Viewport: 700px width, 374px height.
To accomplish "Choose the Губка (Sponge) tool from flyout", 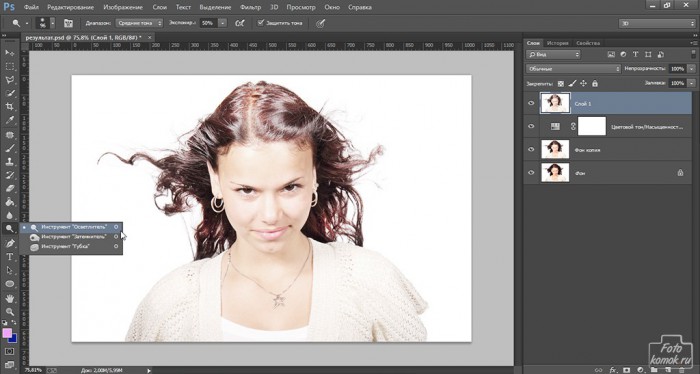I will coord(71,246).
